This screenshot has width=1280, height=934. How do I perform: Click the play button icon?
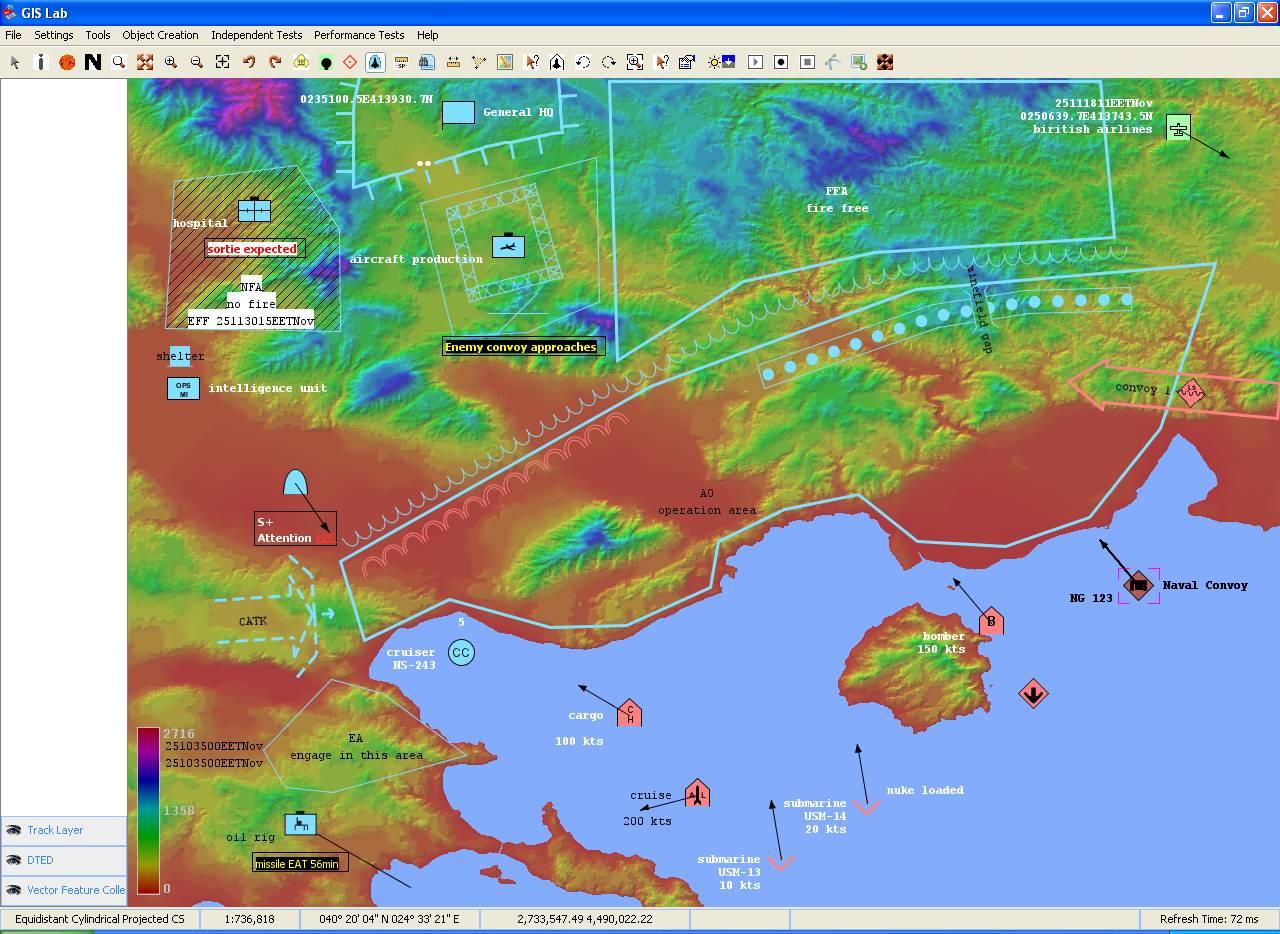click(755, 62)
